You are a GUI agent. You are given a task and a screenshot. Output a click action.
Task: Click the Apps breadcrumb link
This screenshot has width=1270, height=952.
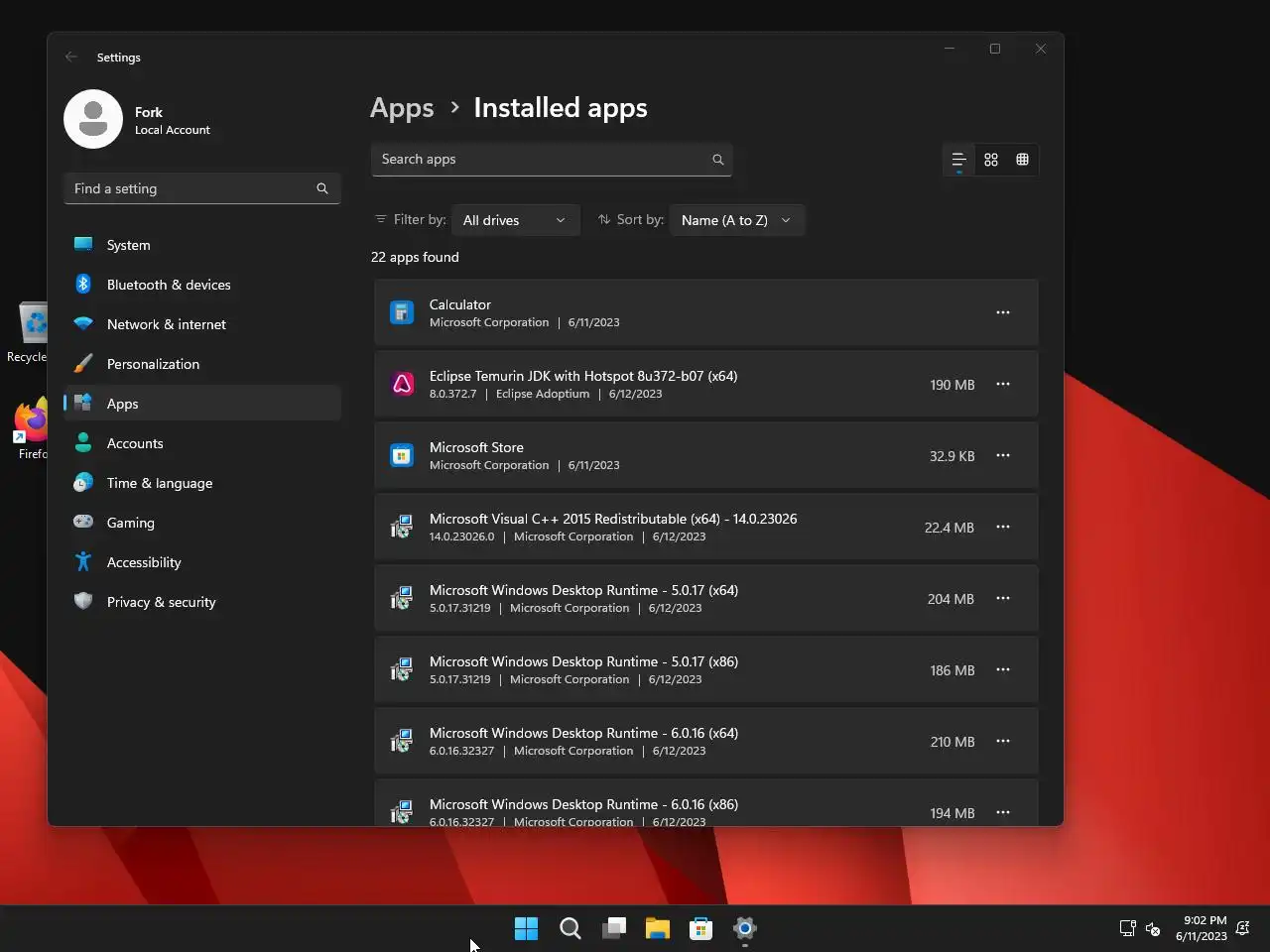pos(402,108)
